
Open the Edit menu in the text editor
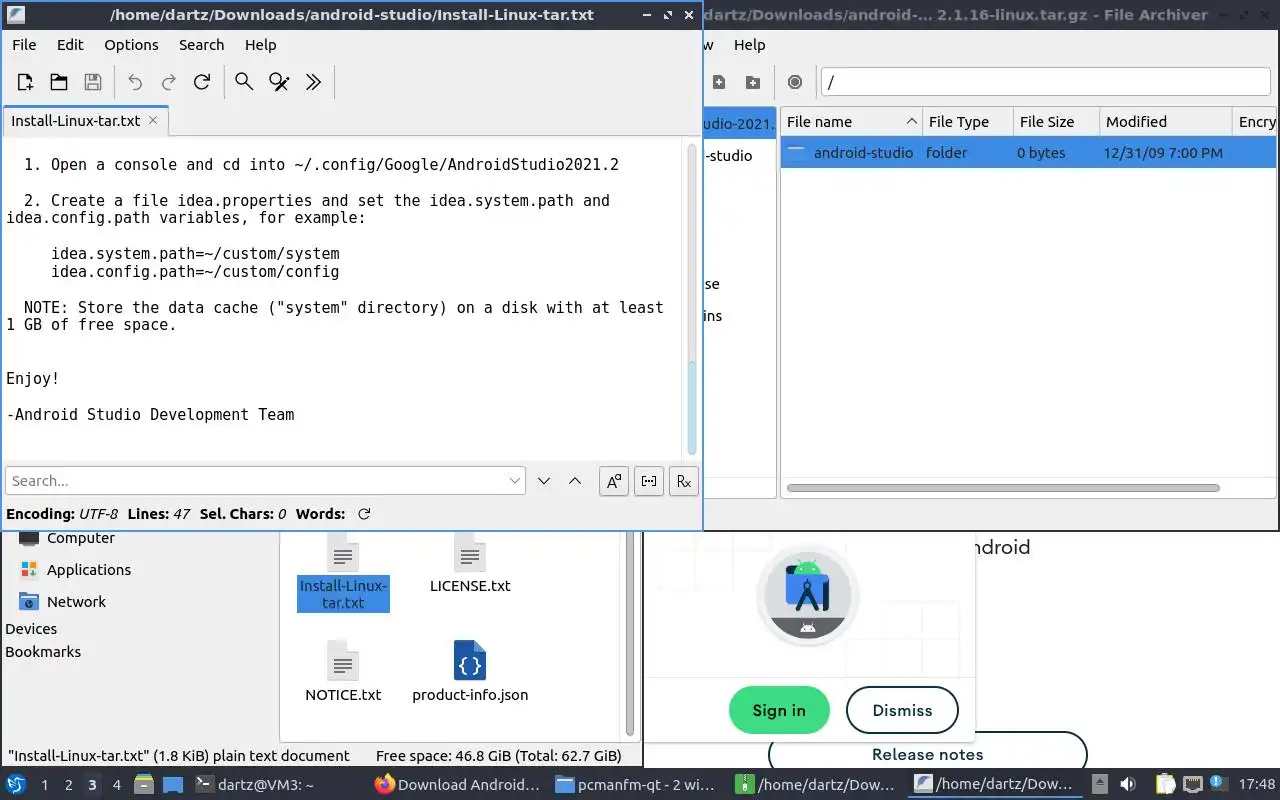point(70,45)
